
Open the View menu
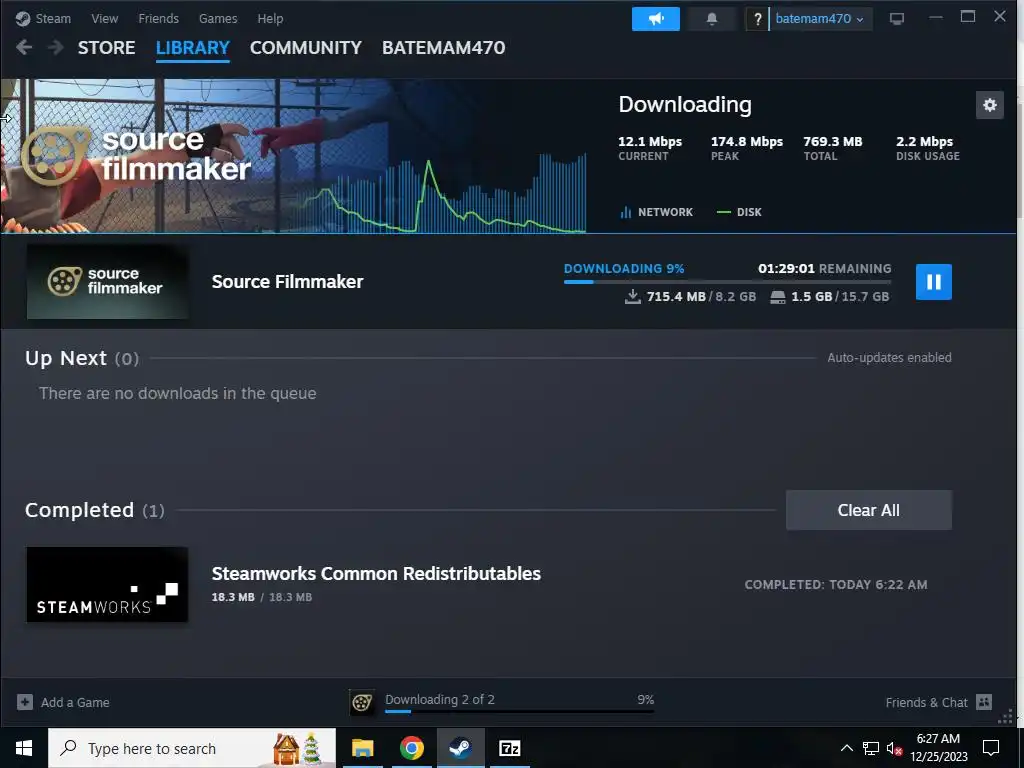(x=104, y=18)
